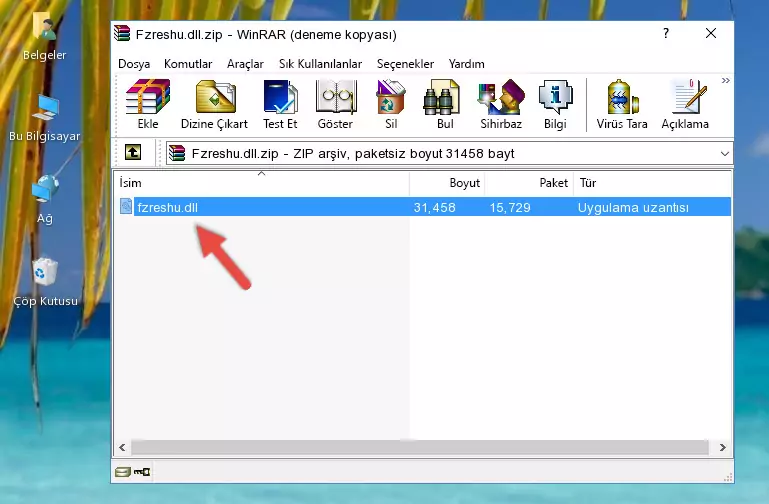Click horizontal scrollbar left arrow

(122, 447)
